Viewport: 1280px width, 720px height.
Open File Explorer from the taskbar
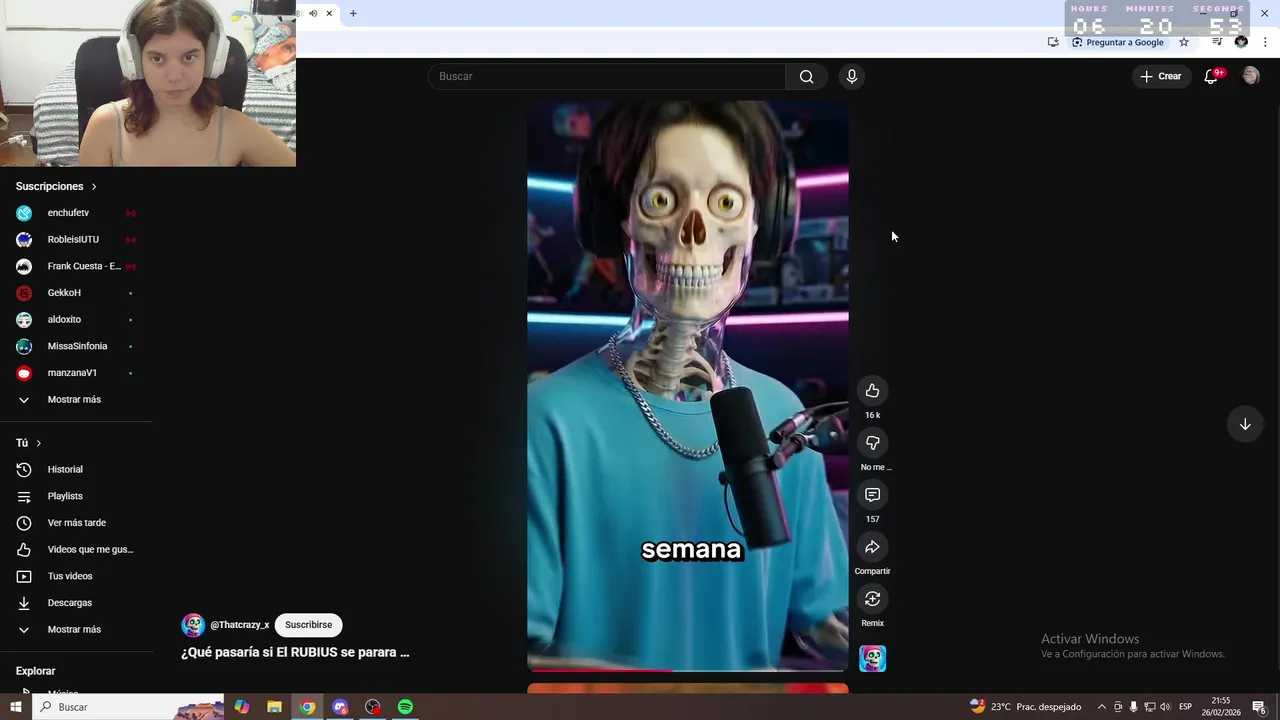click(x=274, y=707)
